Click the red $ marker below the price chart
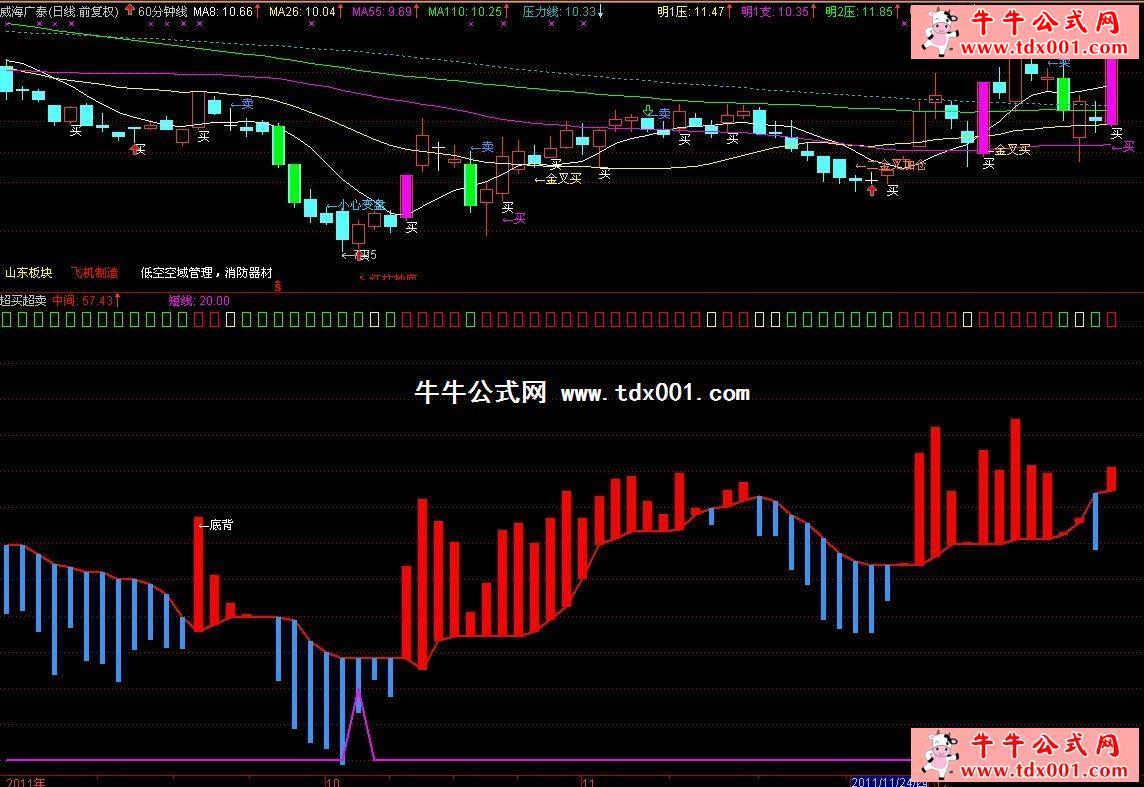 click(x=277, y=285)
